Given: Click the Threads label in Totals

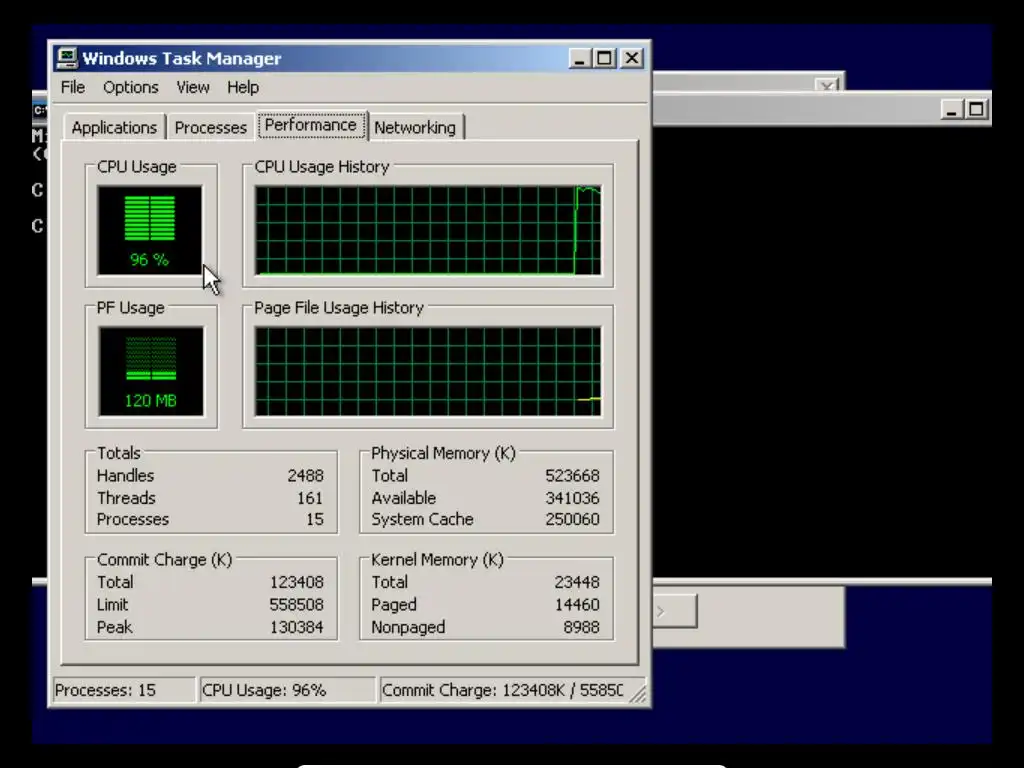Looking at the screenshot, I should tap(126, 498).
